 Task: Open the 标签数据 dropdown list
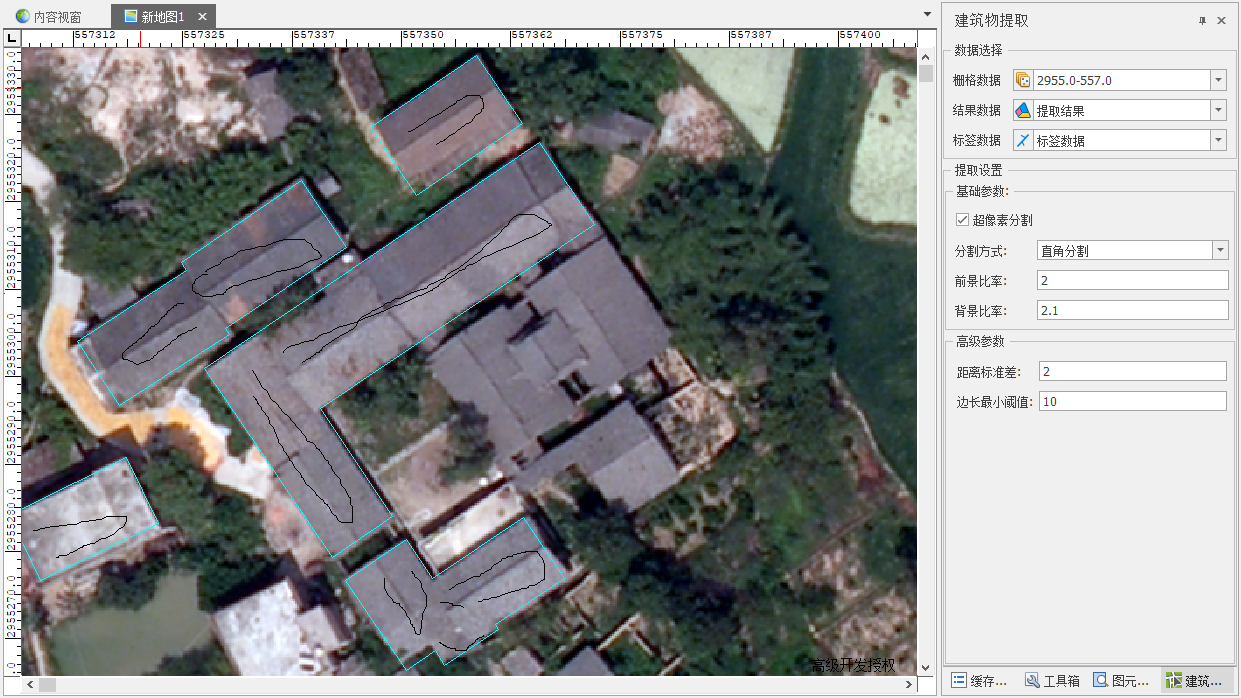point(1218,141)
